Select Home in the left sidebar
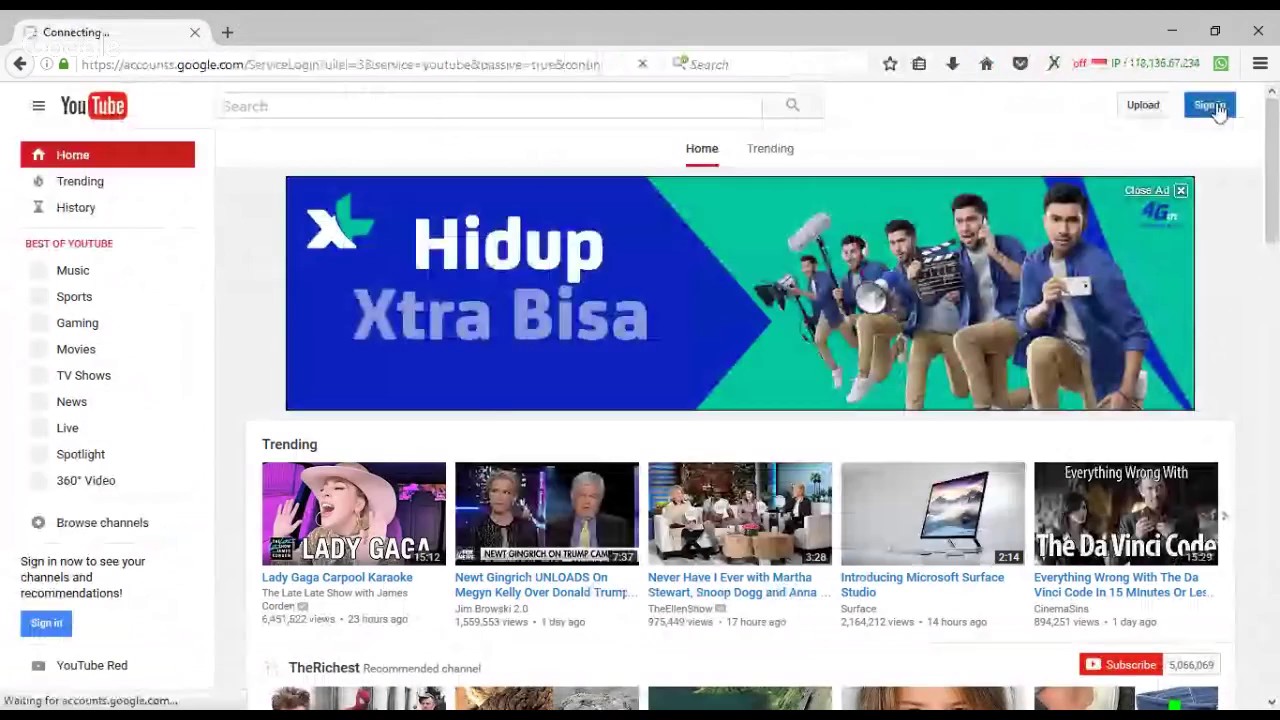The height and width of the screenshot is (720, 1280). [x=108, y=155]
